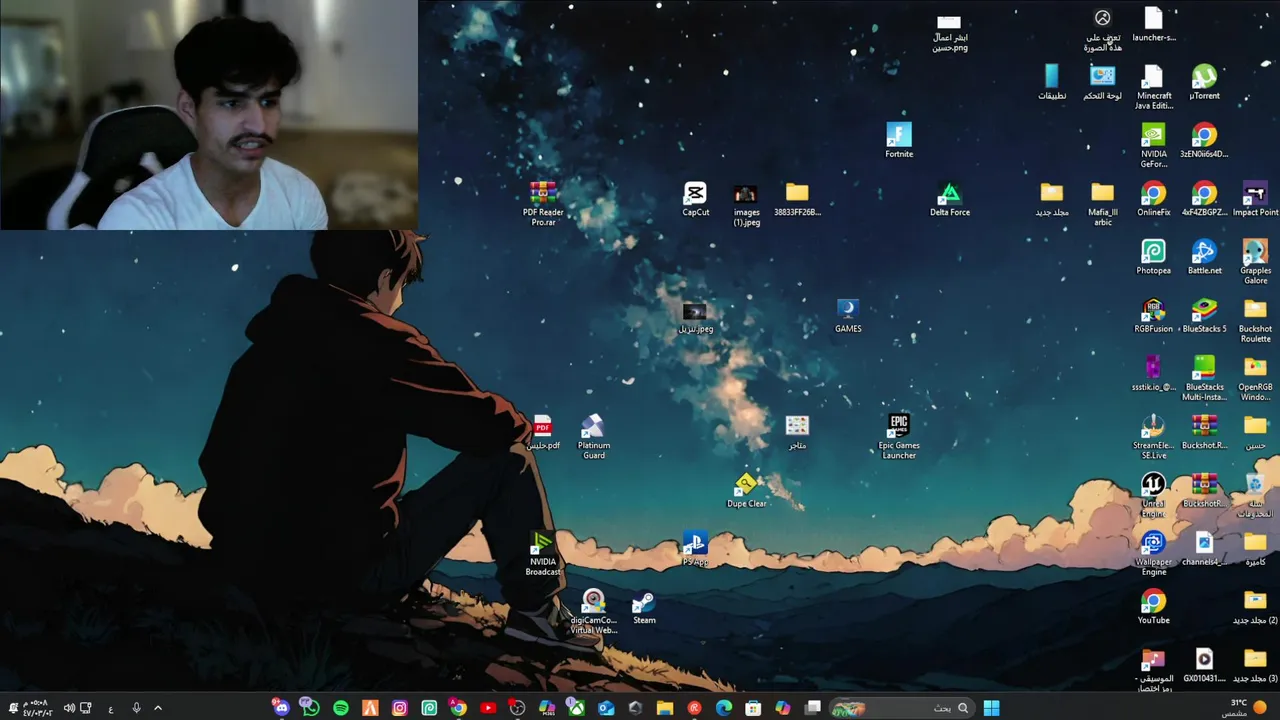Open Outlook from the taskbar
1280x720 pixels.
point(606,708)
